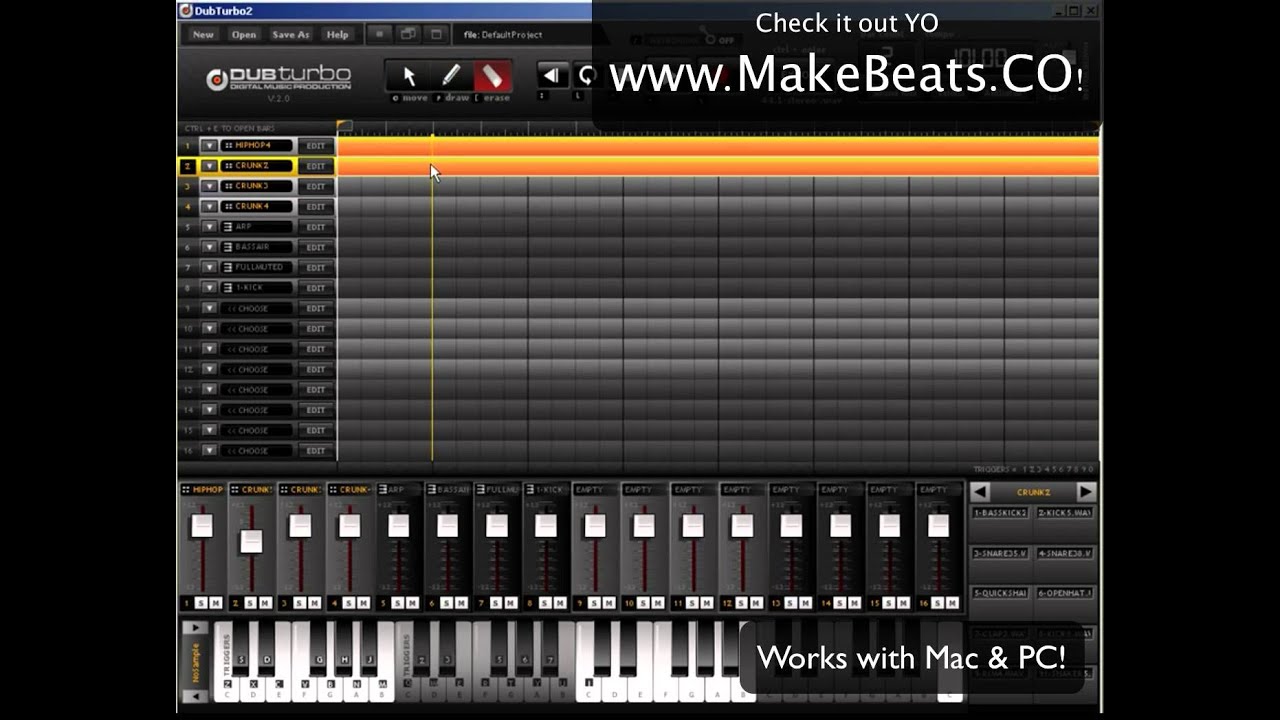Mute mixer channel 16
The width and height of the screenshot is (1280, 720).
[951, 603]
